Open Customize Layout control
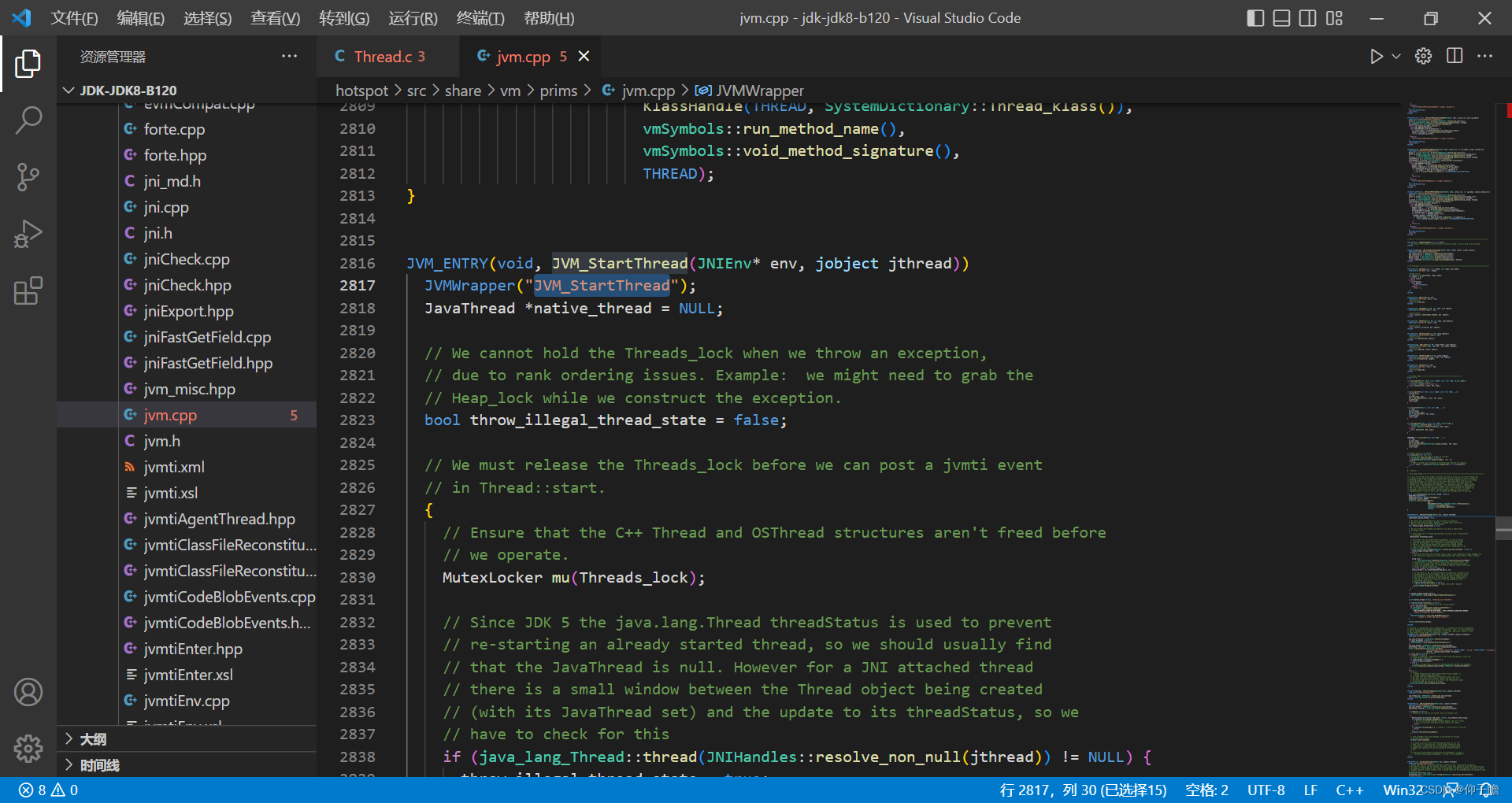 [1334, 18]
